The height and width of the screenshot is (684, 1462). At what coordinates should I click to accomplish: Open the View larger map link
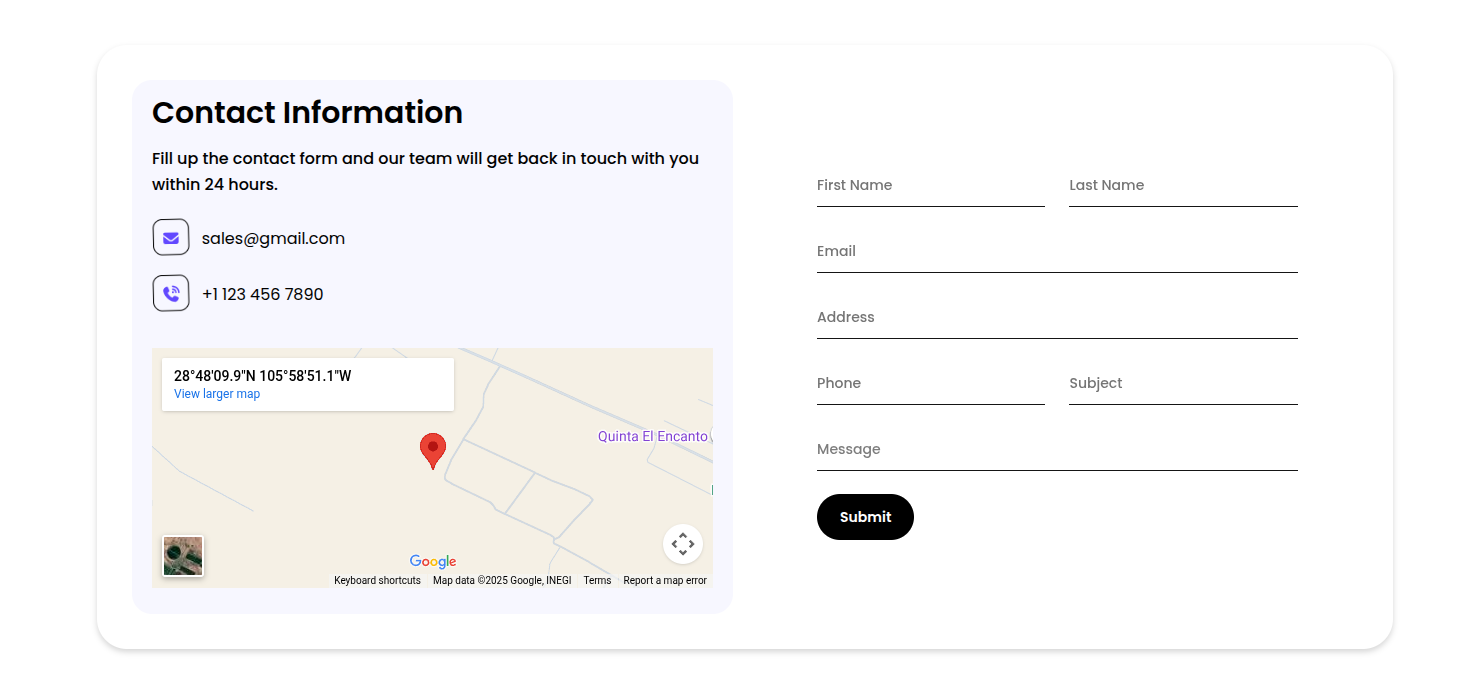pos(217,394)
